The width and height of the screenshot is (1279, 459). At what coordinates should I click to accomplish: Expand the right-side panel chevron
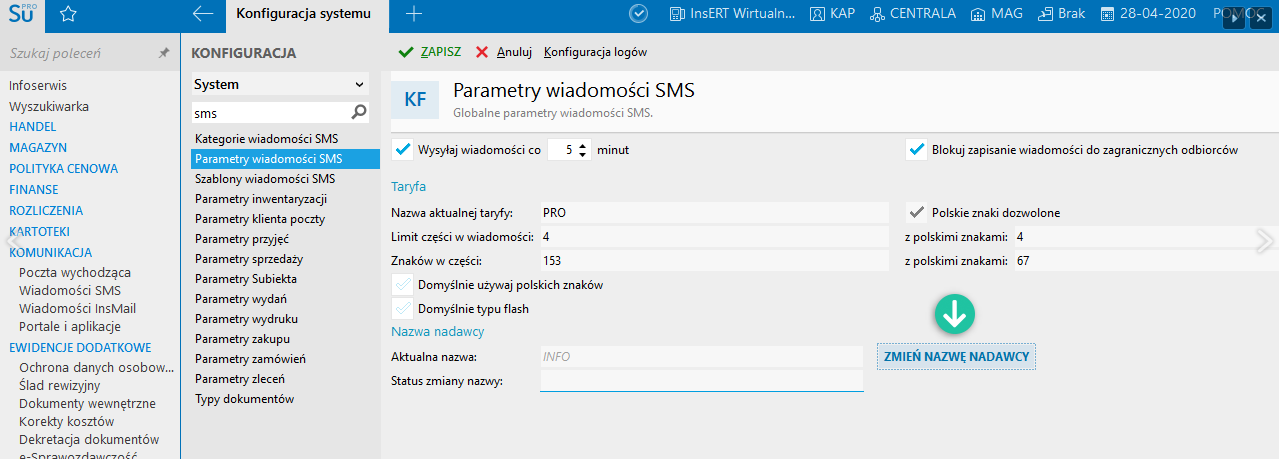[x=1265, y=240]
